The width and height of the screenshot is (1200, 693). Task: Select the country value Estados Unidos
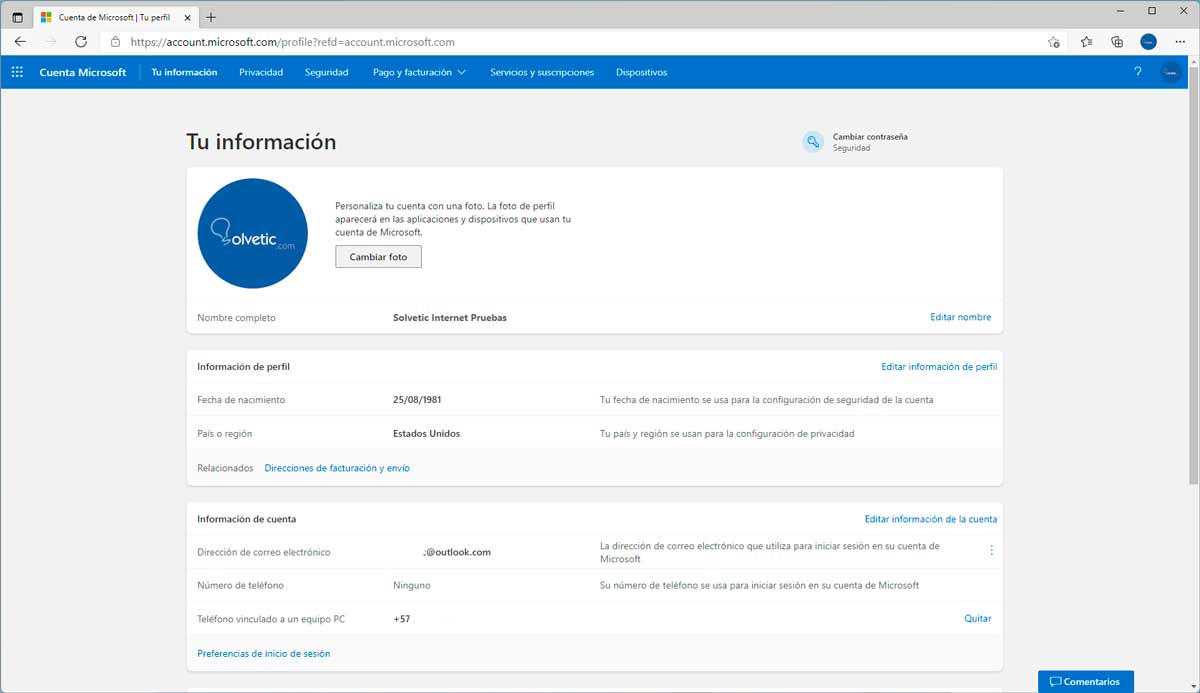[x=427, y=434]
